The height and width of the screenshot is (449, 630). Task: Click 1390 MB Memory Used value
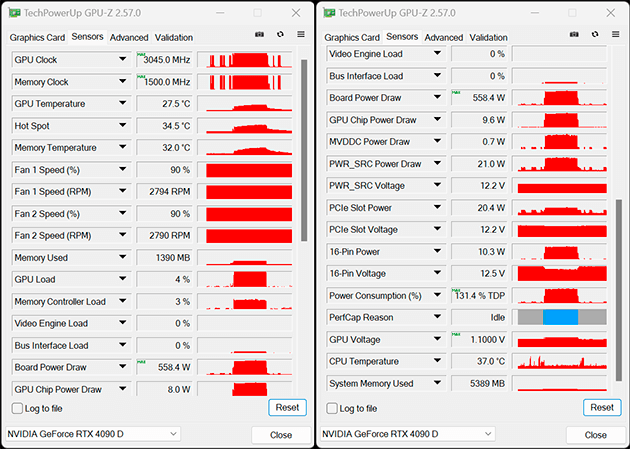point(164,257)
